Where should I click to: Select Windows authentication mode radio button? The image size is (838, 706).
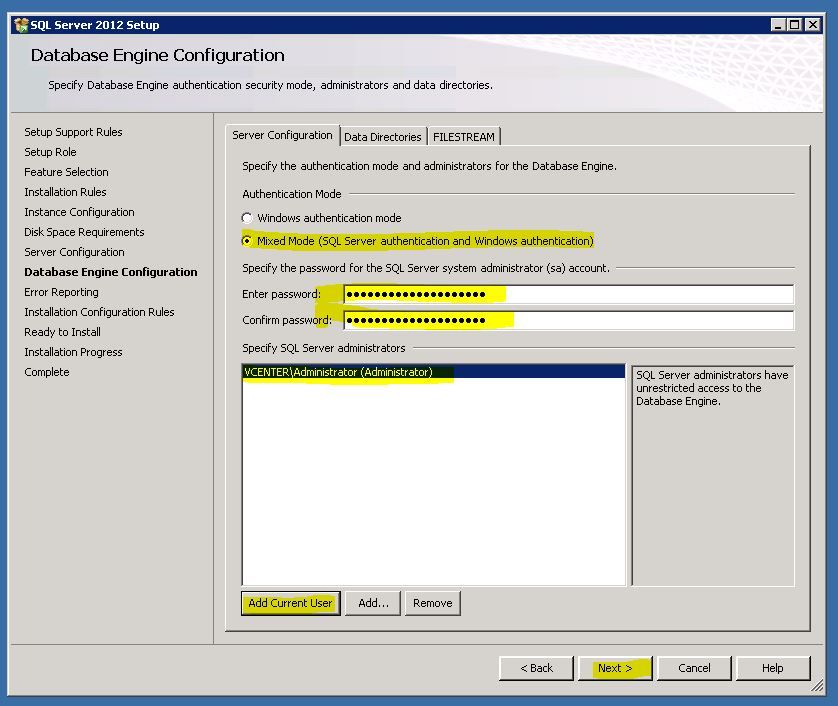[247, 218]
